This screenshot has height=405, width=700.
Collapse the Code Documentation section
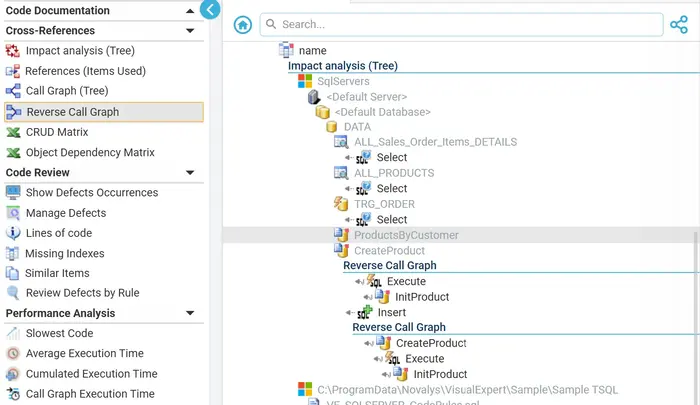tap(190, 11)
